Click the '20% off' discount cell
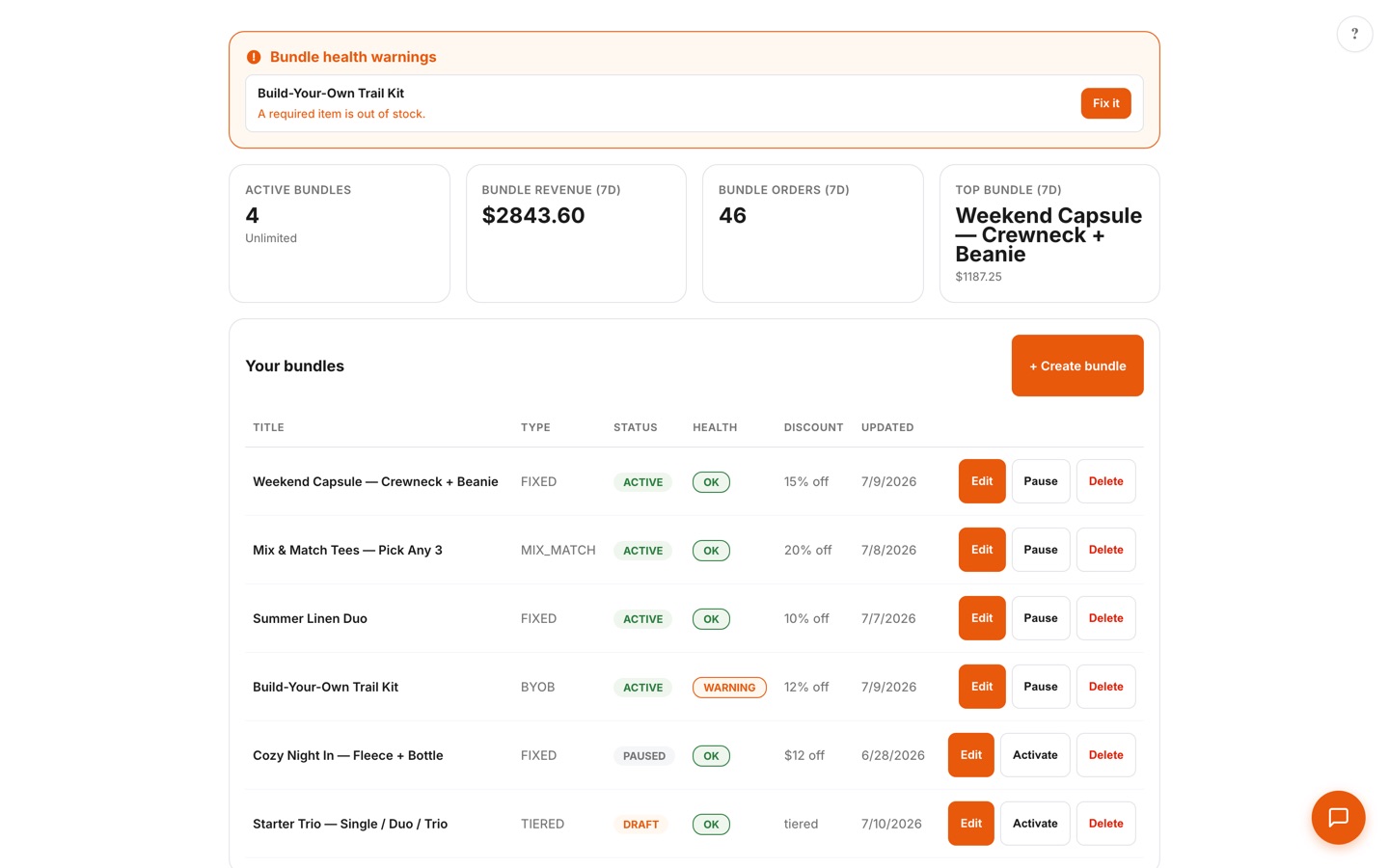Screen dimensions: 1389x868 [x=808, y=550]
